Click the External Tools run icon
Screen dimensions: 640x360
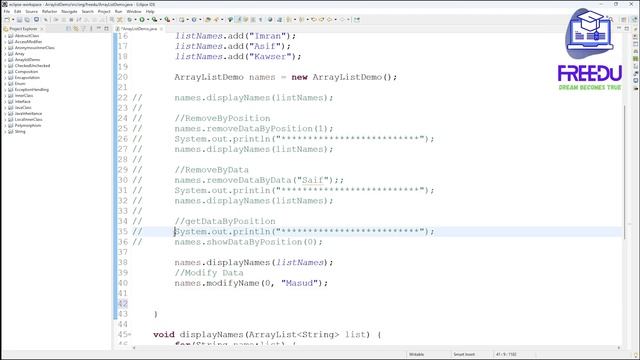point(167,20)
